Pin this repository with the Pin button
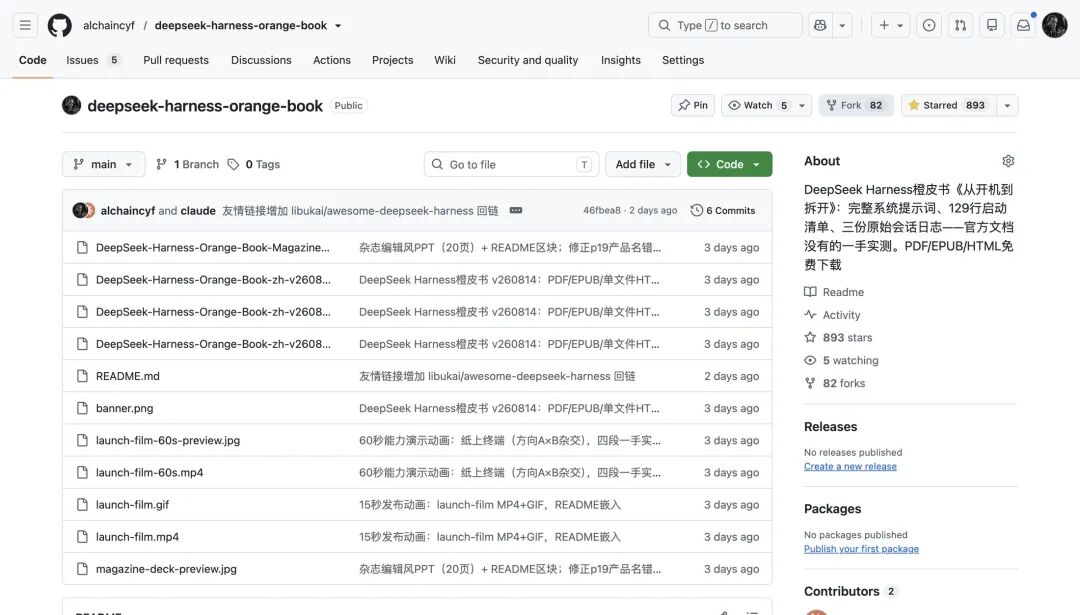Image resolution: width=1080 pixels, height=615 pixels. pos(692,105)
